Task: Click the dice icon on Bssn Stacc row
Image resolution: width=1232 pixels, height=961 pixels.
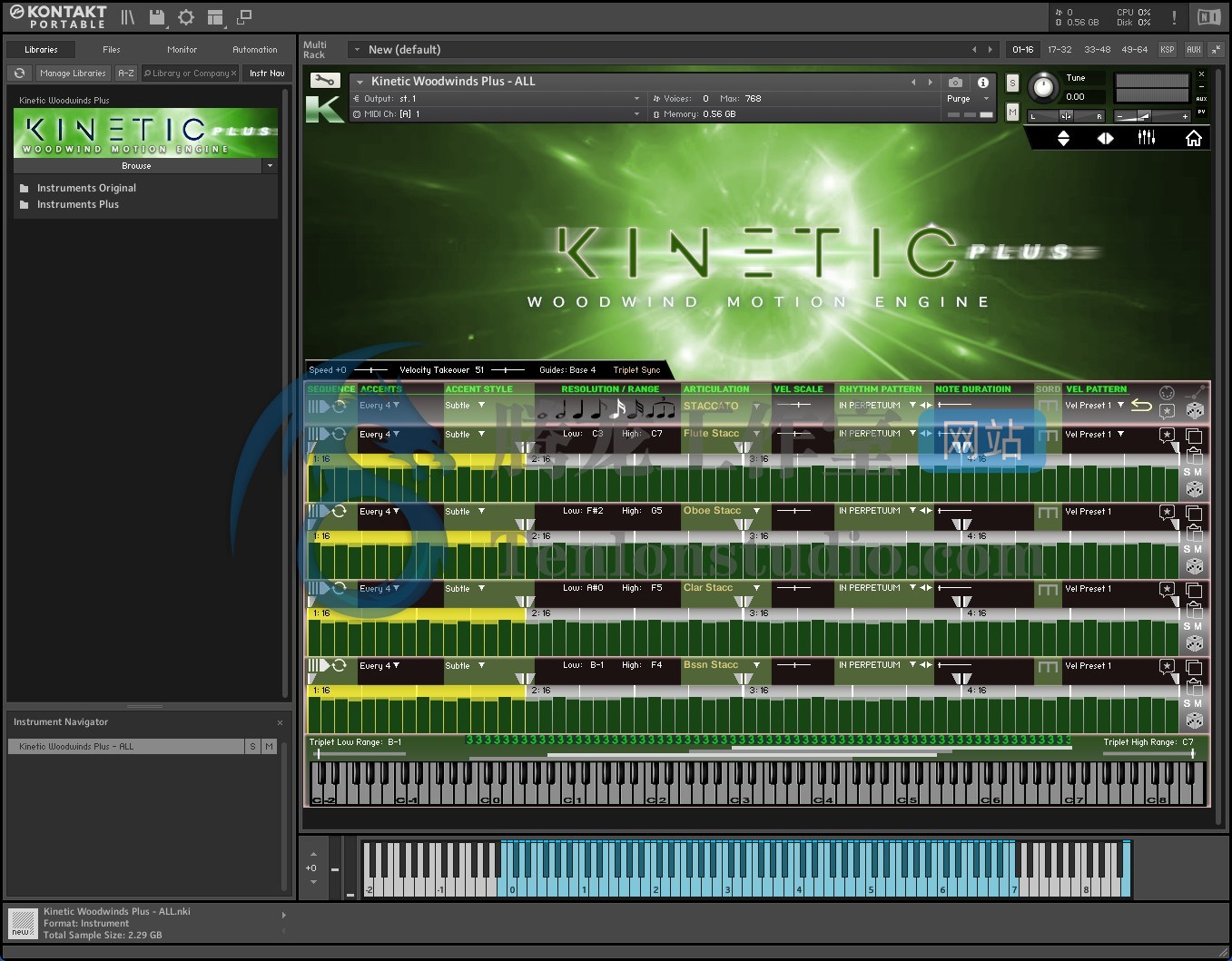Action: [x=1195, y=721]
